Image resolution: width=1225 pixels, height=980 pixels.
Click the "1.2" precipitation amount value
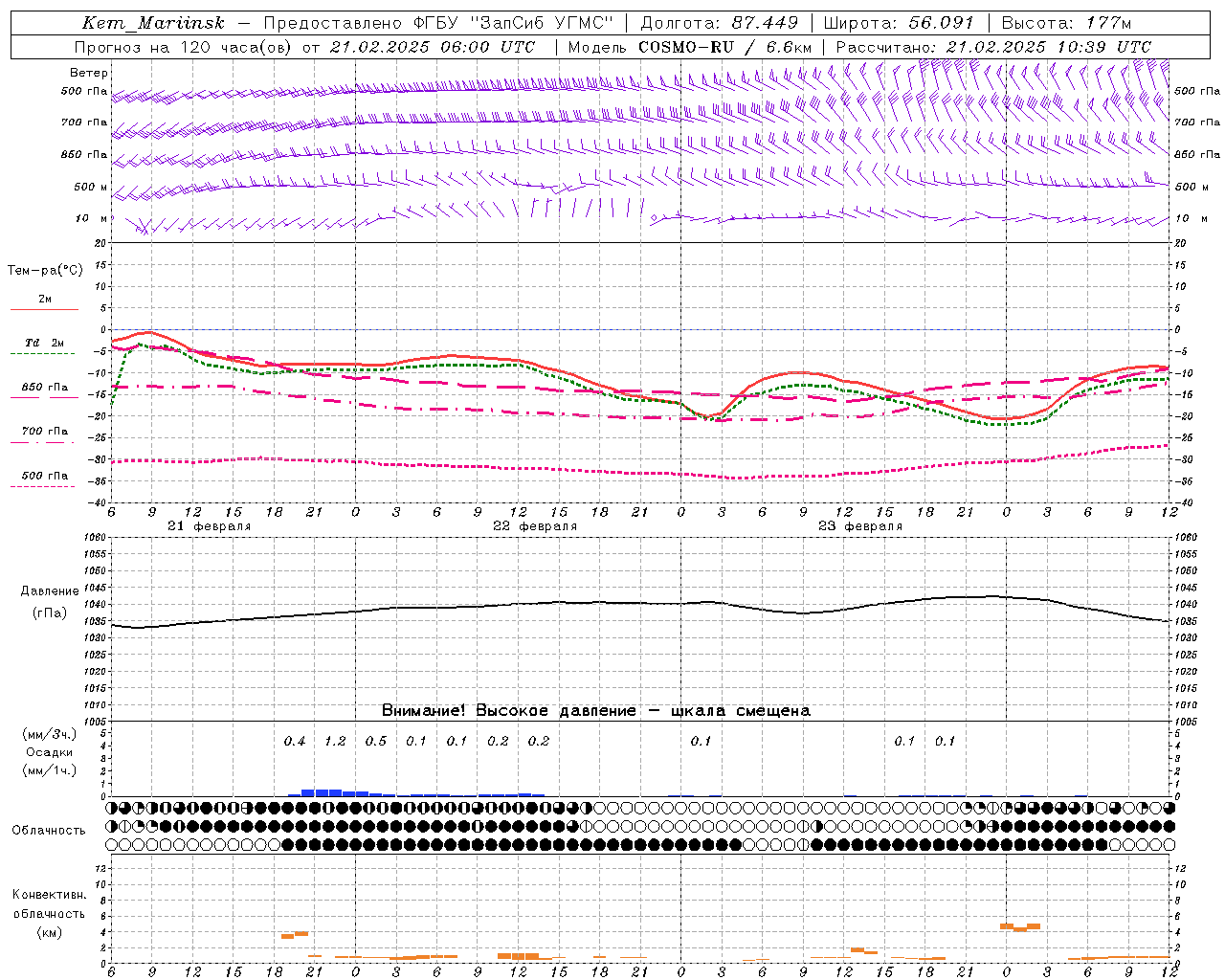tap(336, 742)
